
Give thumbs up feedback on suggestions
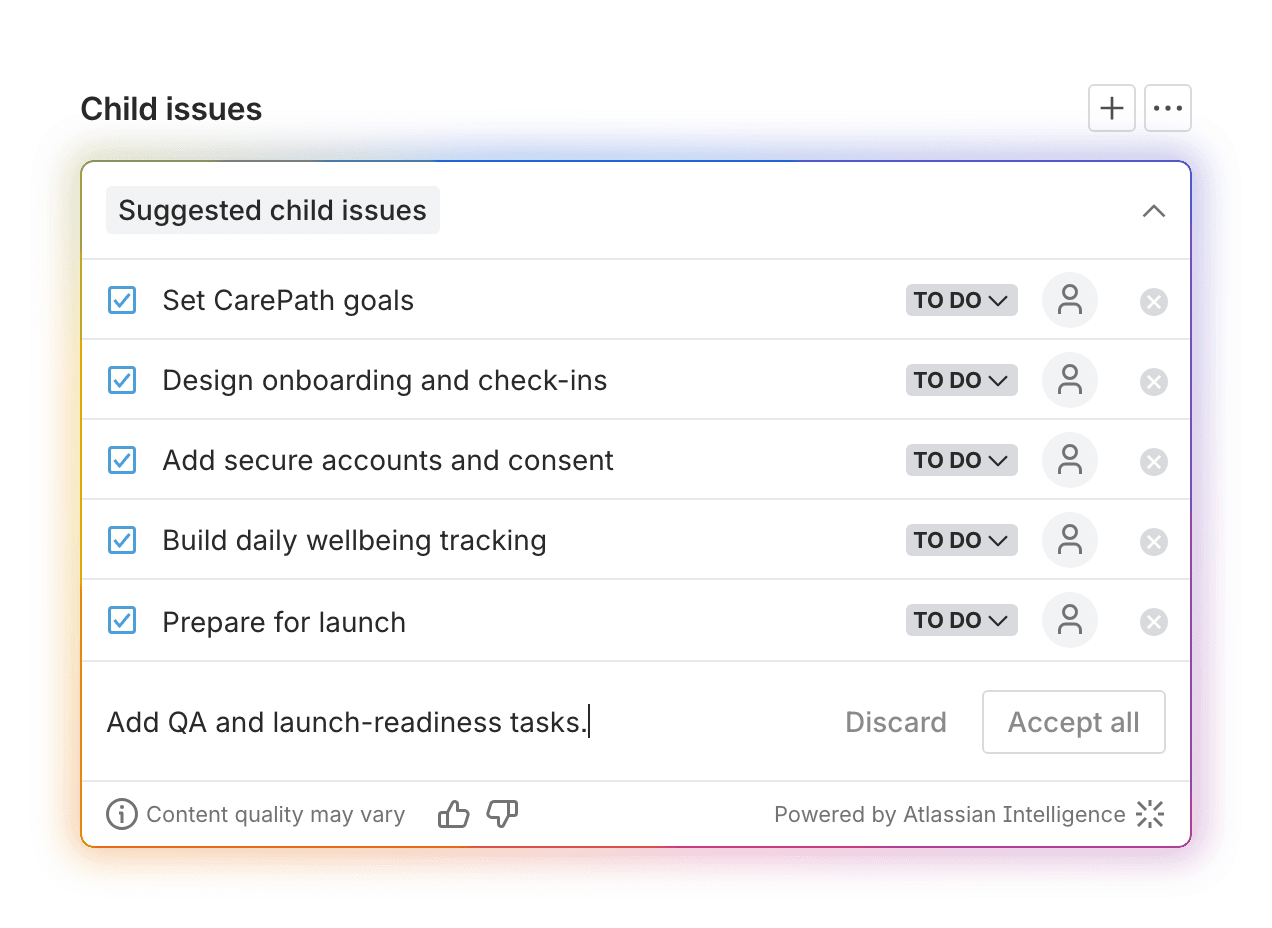454,815
